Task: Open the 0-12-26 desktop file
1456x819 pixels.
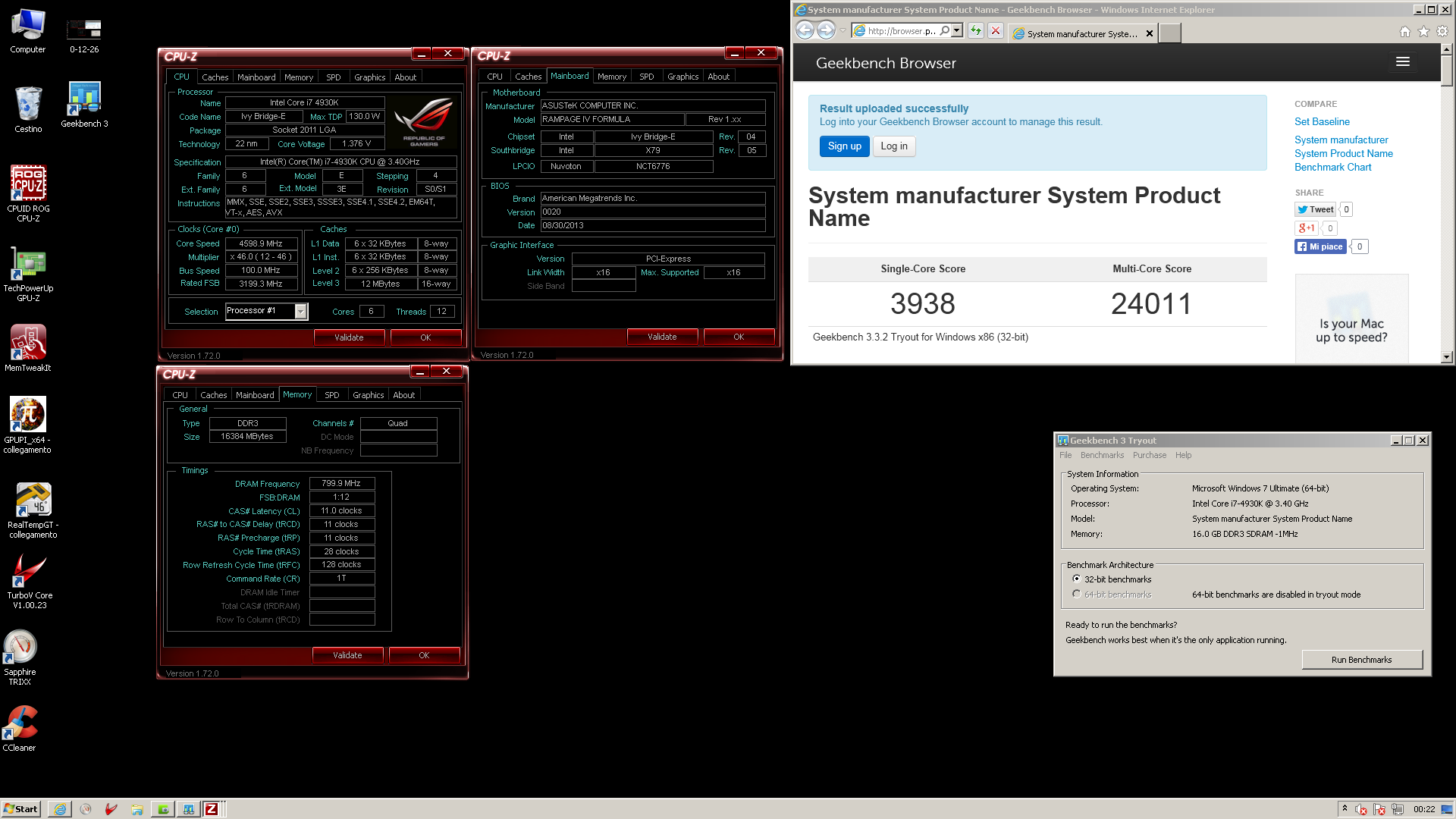Action: [x=84, y=35]
